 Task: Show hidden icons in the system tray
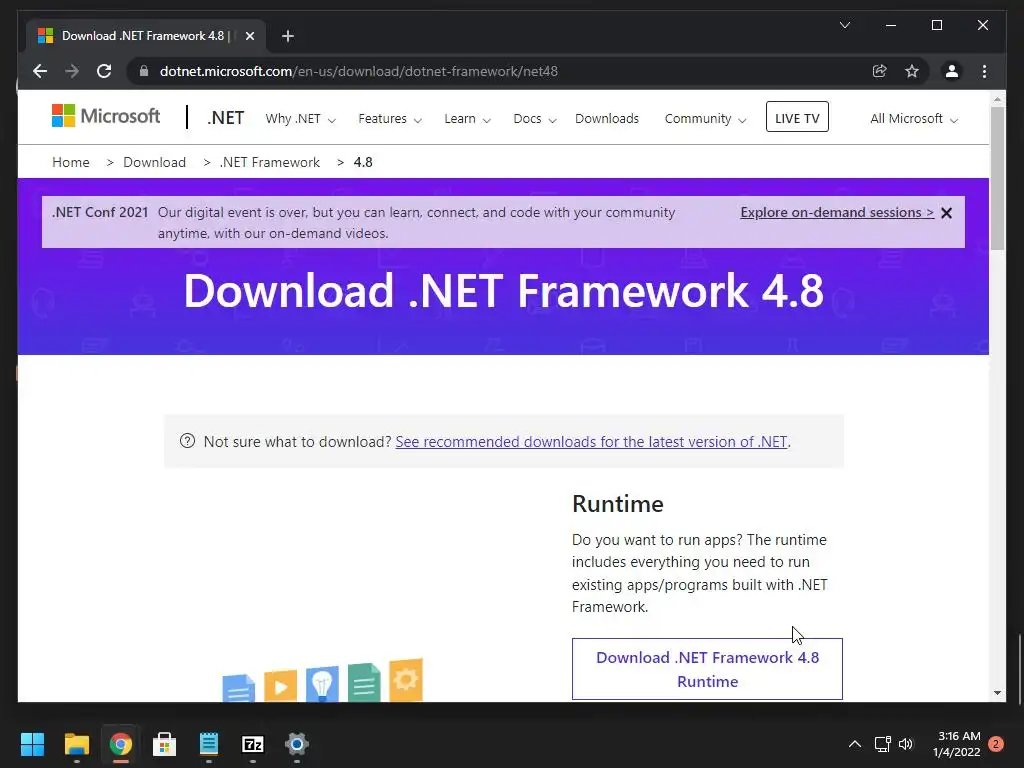[854, 744]
